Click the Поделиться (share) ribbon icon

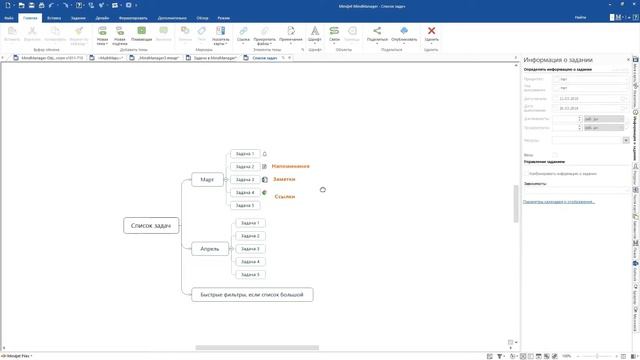point(377,31)
